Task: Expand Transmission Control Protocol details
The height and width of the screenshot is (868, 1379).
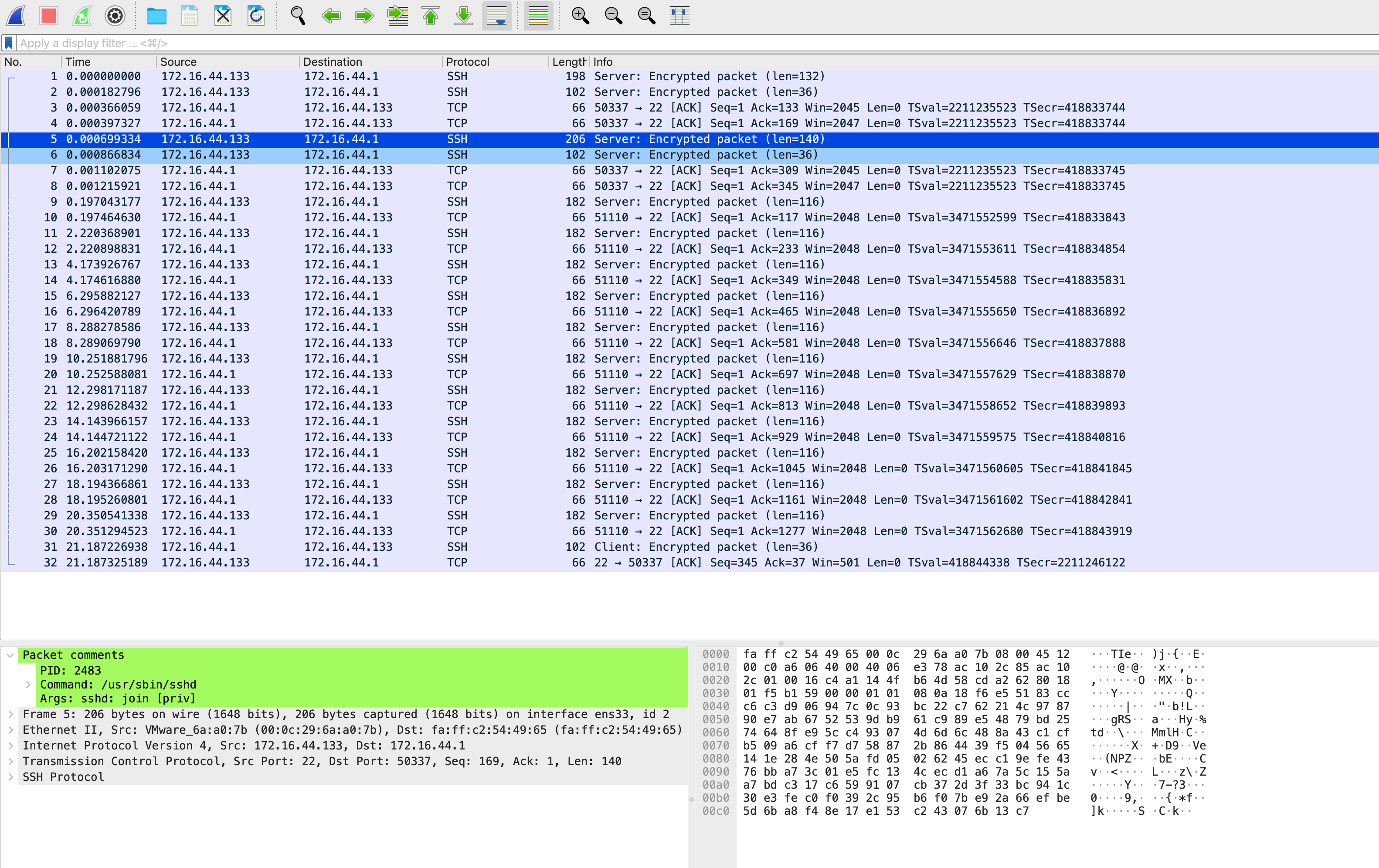Action: 10,762
